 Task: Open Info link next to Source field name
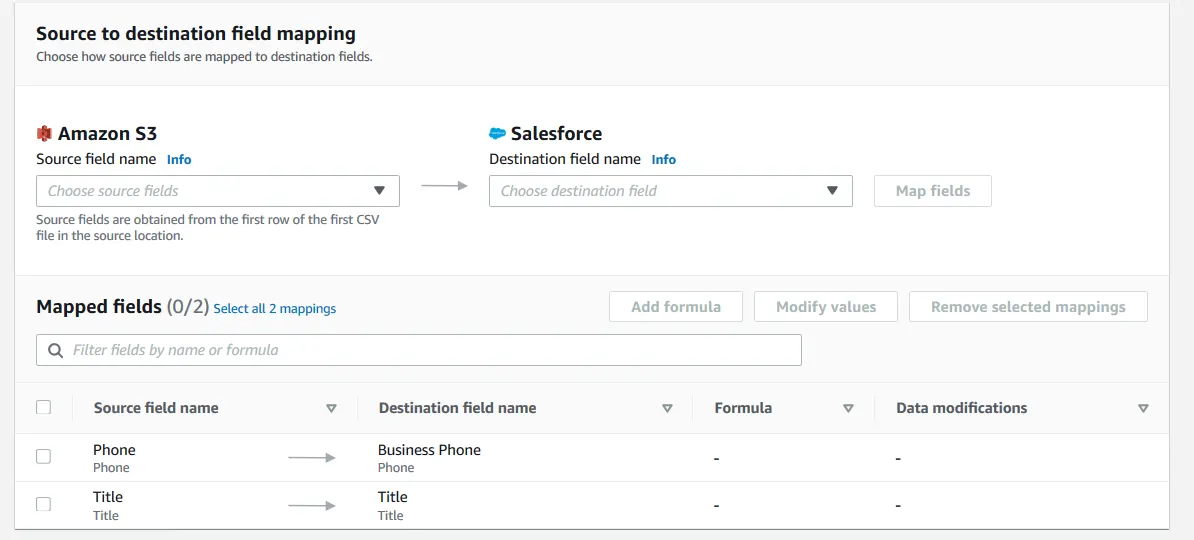pos(179,160)
